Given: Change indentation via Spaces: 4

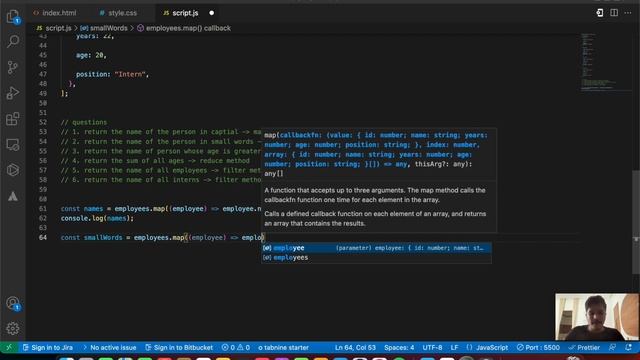Looking at the screenshot, I should 399,348.
